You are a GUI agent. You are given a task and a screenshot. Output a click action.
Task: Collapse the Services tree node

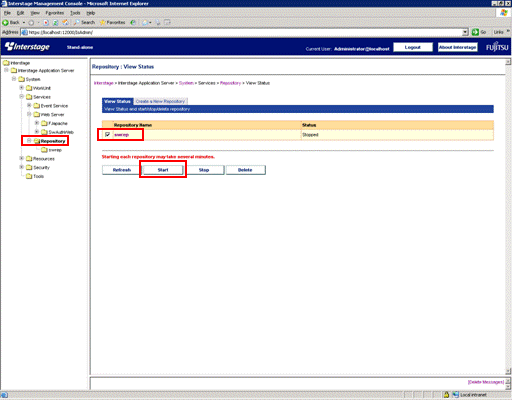(21, 97)
